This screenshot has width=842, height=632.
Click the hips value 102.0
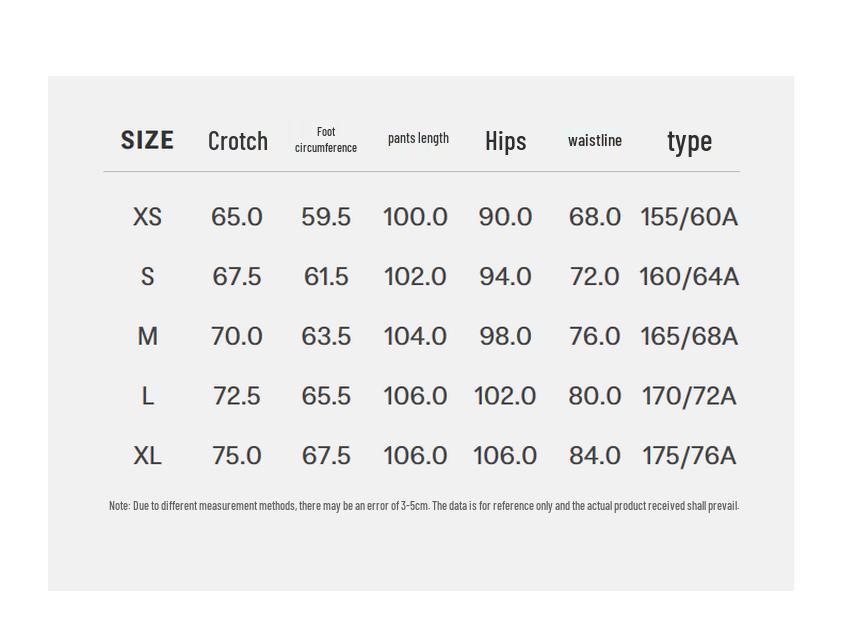pos(505,396)
